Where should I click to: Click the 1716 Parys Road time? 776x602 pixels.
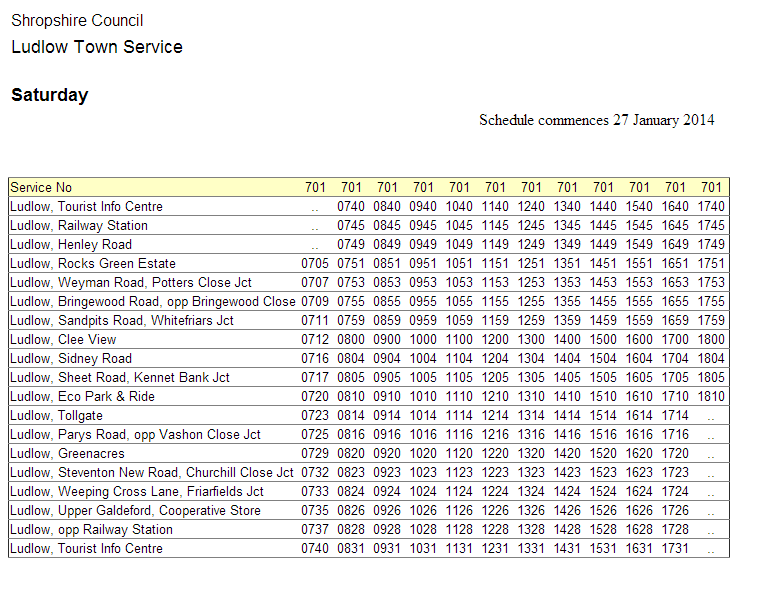(x=675, y=435)
